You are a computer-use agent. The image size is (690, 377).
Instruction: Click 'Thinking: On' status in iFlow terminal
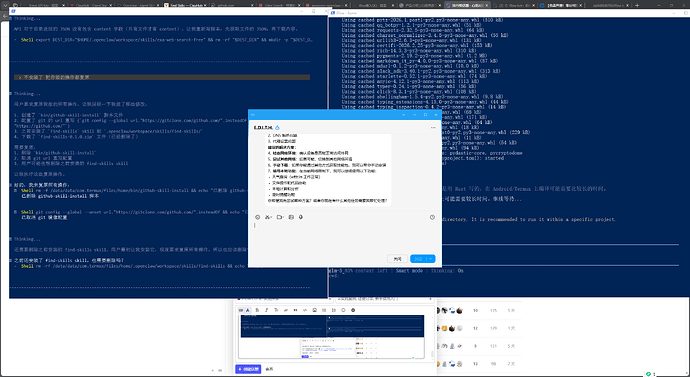[447, 271]
